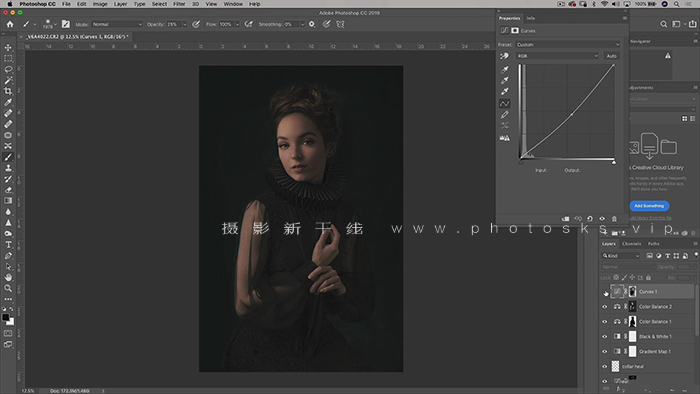The height and width of the screenshot is (394, 700).
Task: Click the foreground color swatch
Action: click(x=5, y=317)
